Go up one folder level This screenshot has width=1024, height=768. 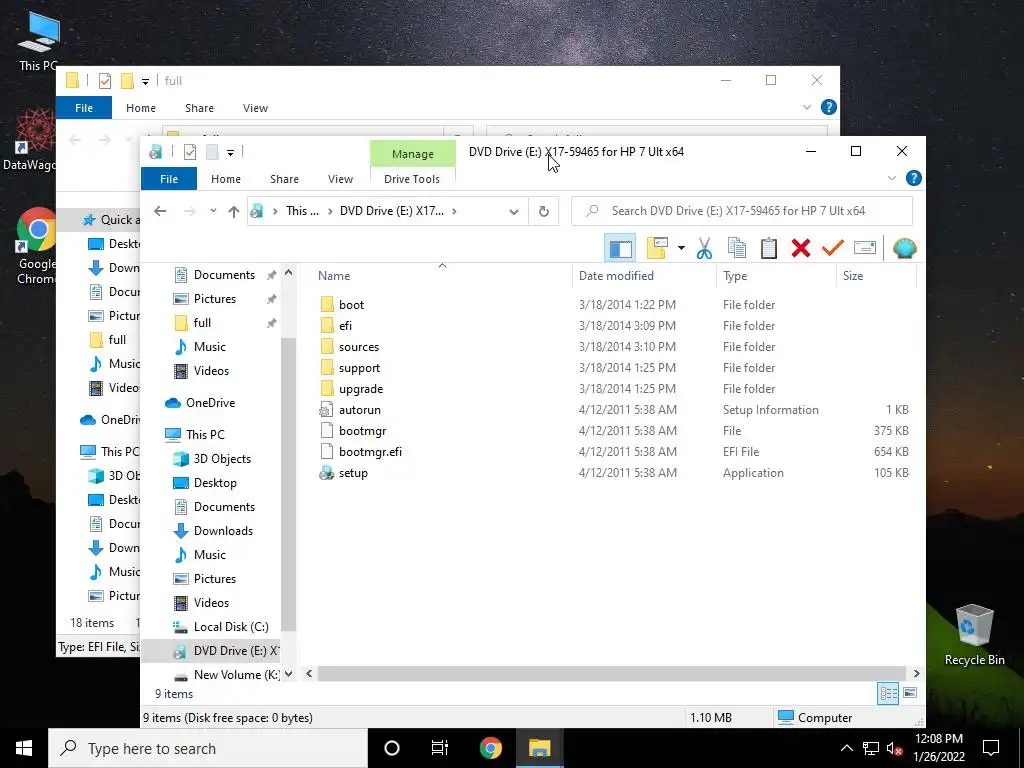click(234, 211)
